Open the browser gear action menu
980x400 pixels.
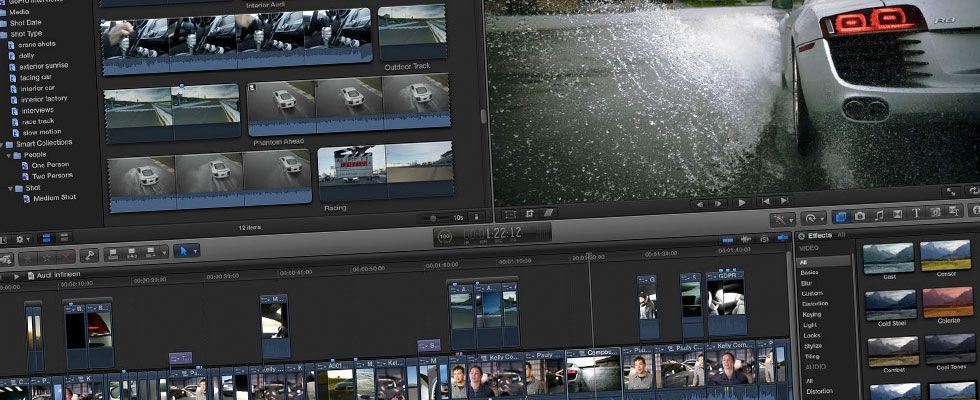point(22,239)
